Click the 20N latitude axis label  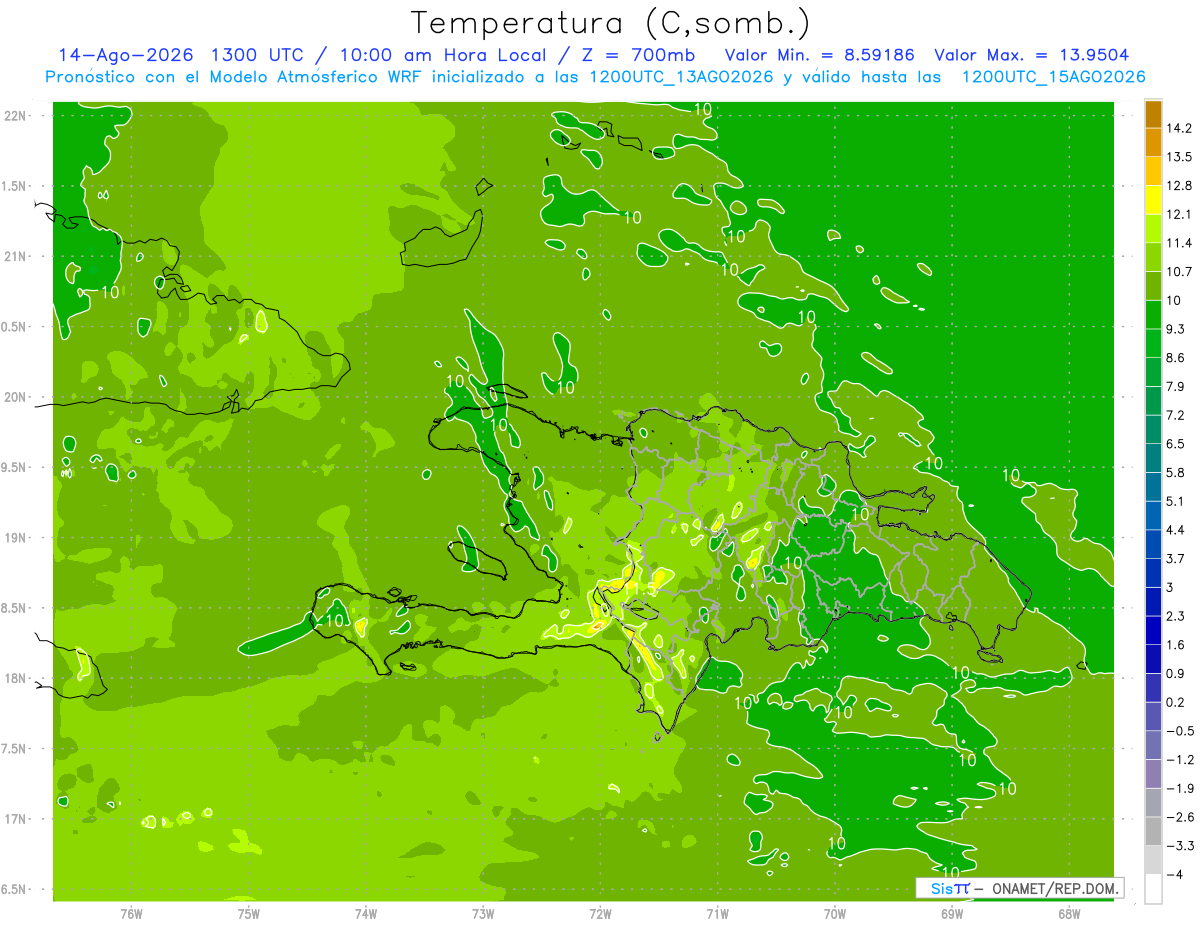pyautogui.click(x=17, y=397)
